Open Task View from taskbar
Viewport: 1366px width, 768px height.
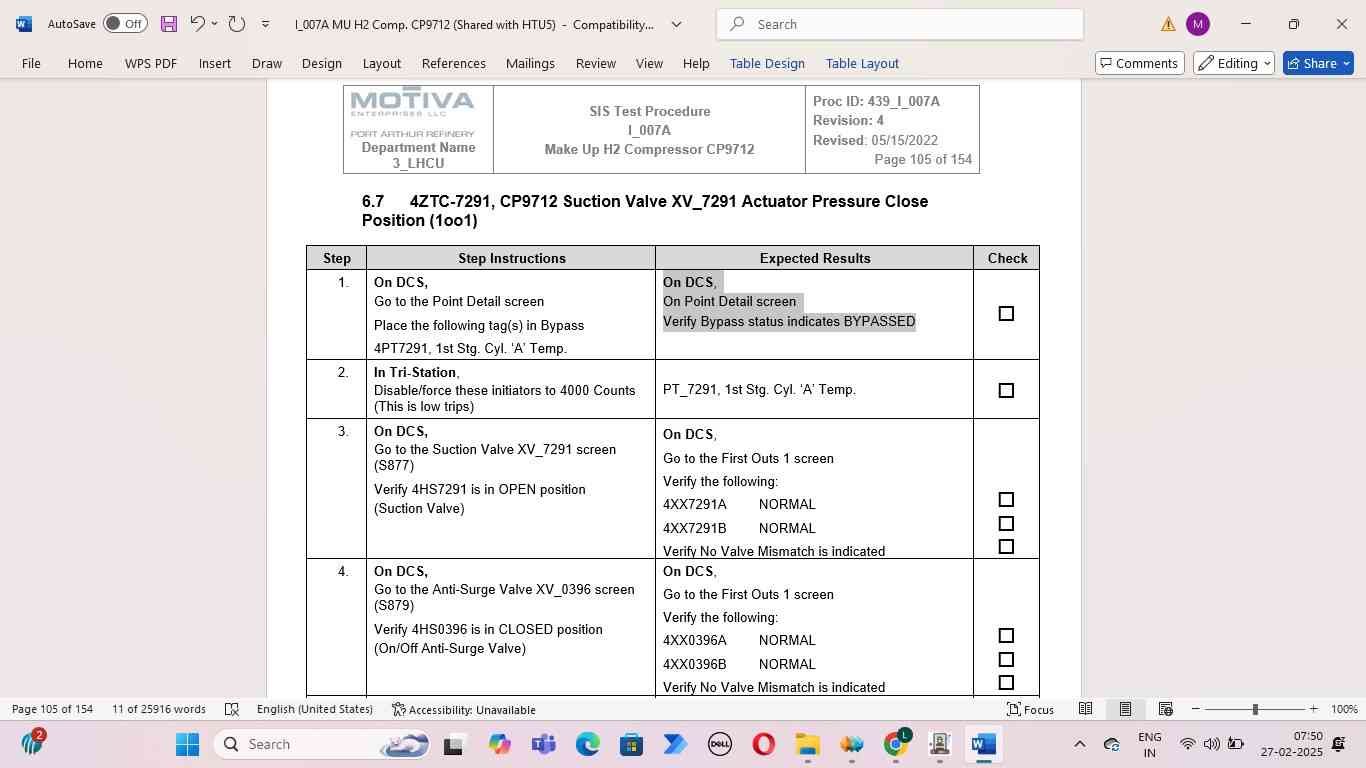(x=453, y=744)
